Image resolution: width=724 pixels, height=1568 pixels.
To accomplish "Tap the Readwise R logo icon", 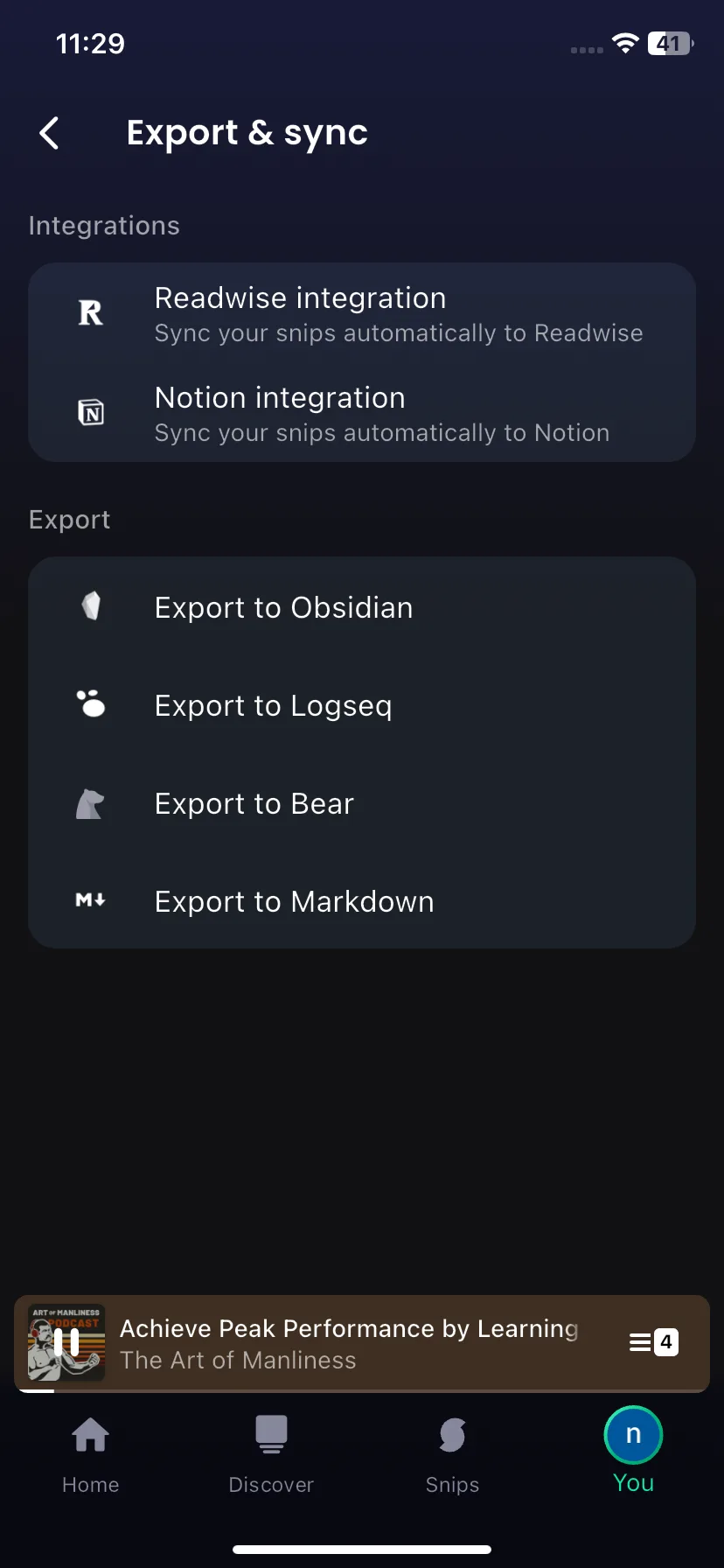I will (91, 312).
